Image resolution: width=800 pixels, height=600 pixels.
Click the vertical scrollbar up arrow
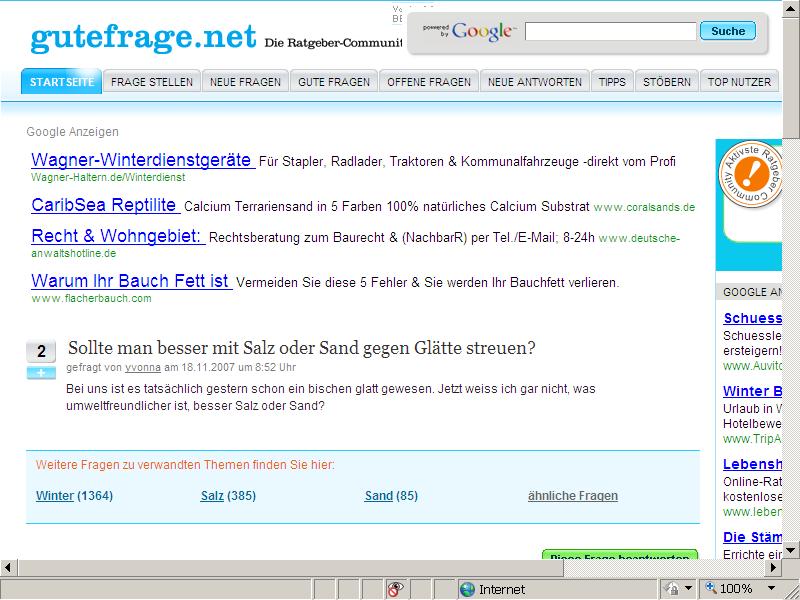pos(791,9)
